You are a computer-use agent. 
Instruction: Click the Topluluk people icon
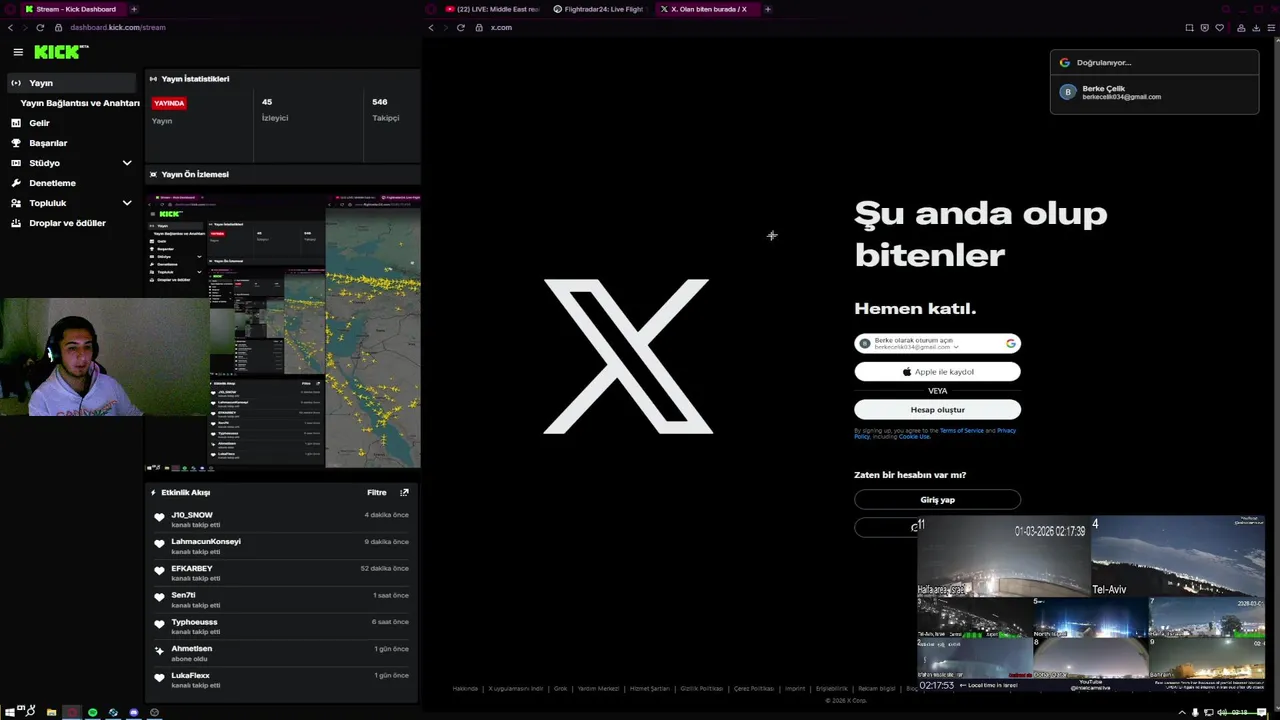point(16,203)
